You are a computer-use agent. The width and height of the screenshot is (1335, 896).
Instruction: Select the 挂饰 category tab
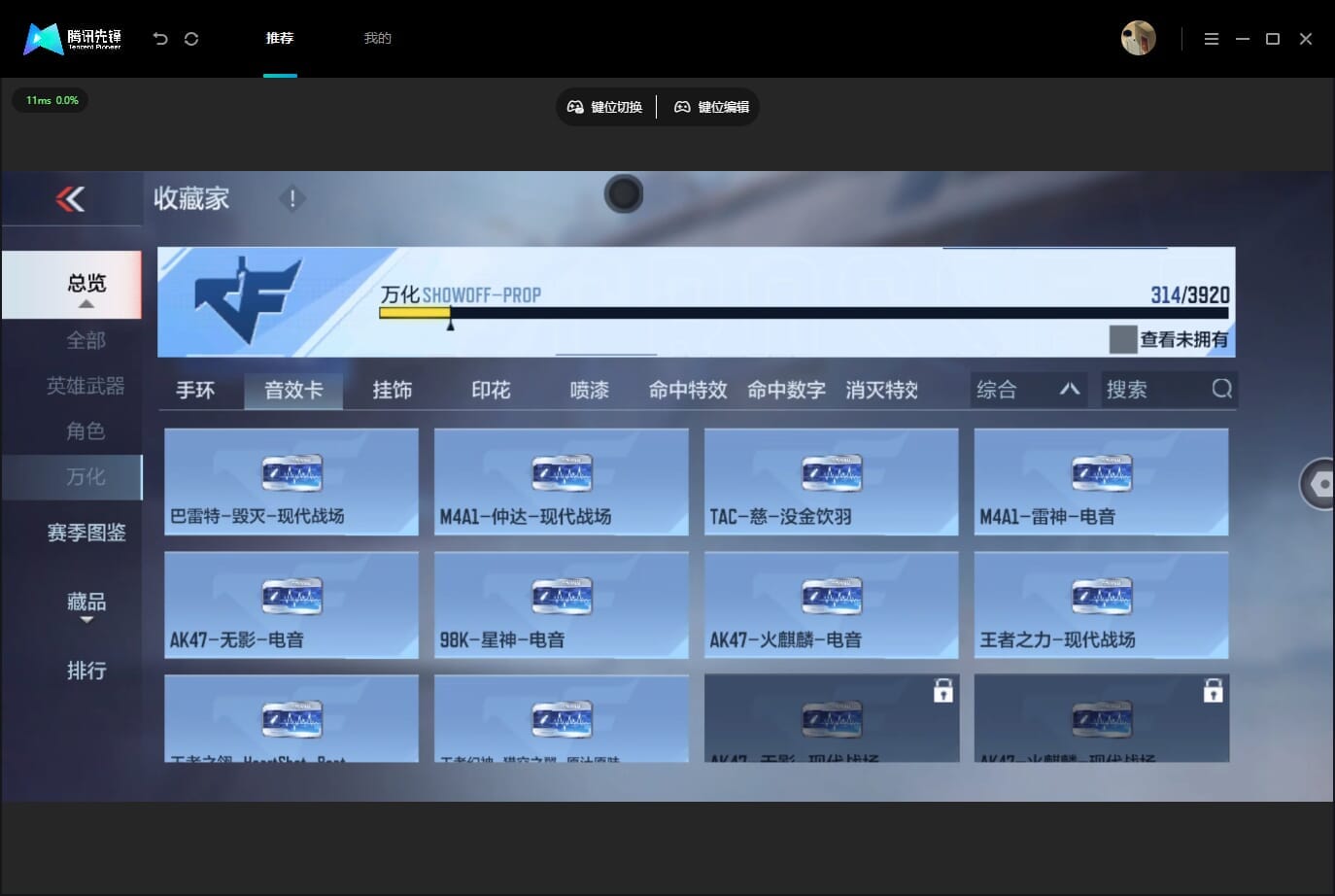click(393, 390)
